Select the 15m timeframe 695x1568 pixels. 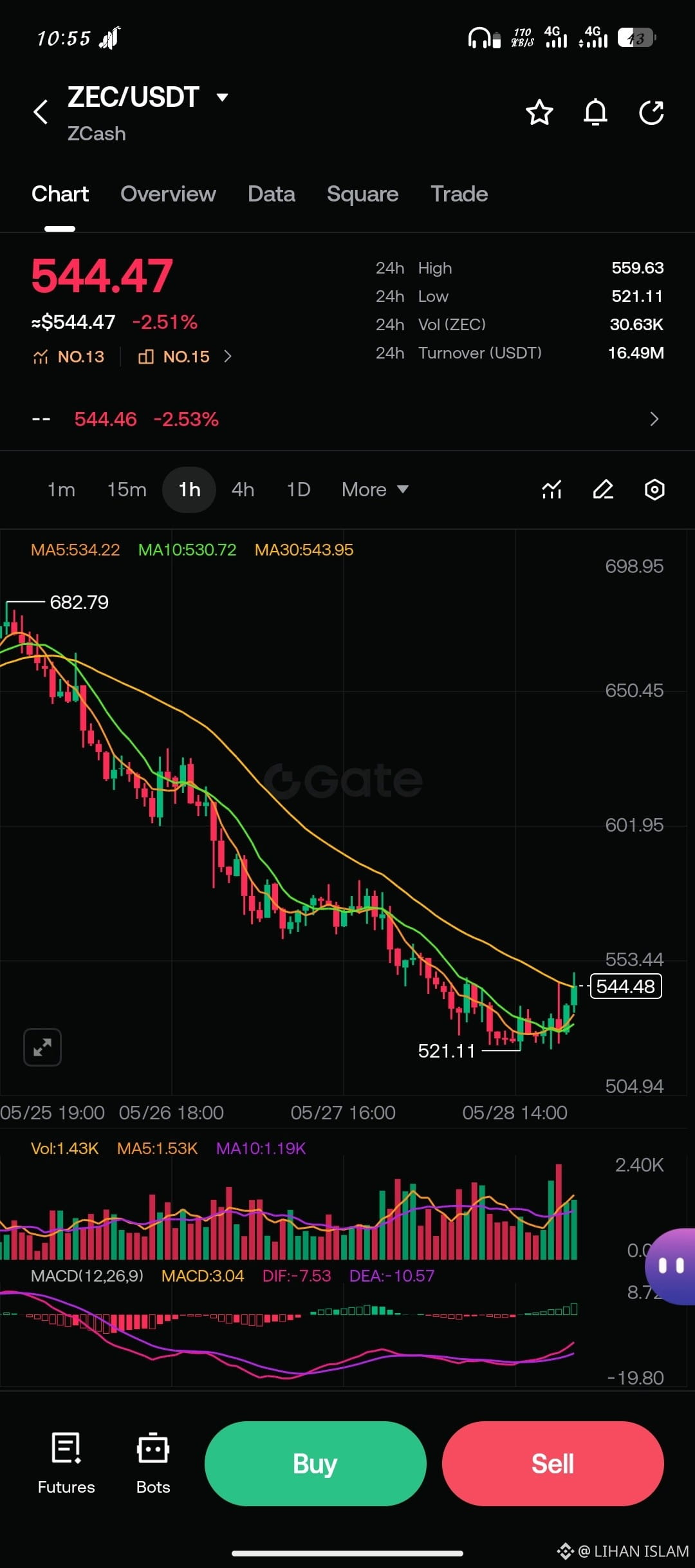click(127, 490)
